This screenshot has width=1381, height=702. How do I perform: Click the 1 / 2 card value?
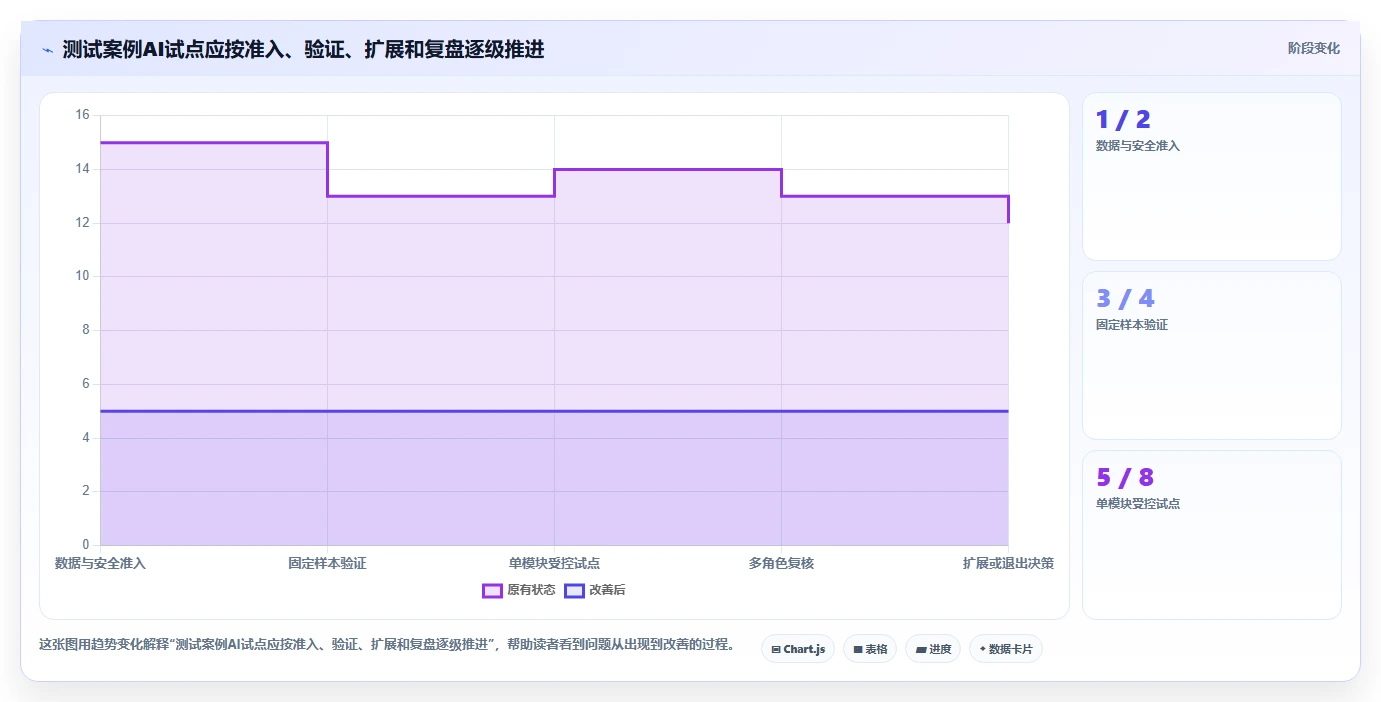coord(1123,120)
